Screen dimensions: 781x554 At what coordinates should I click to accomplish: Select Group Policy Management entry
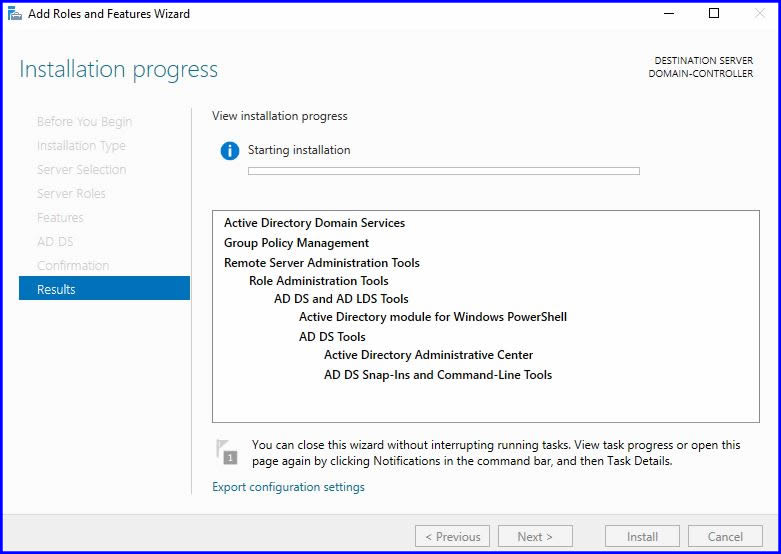[x=296, y=243]
